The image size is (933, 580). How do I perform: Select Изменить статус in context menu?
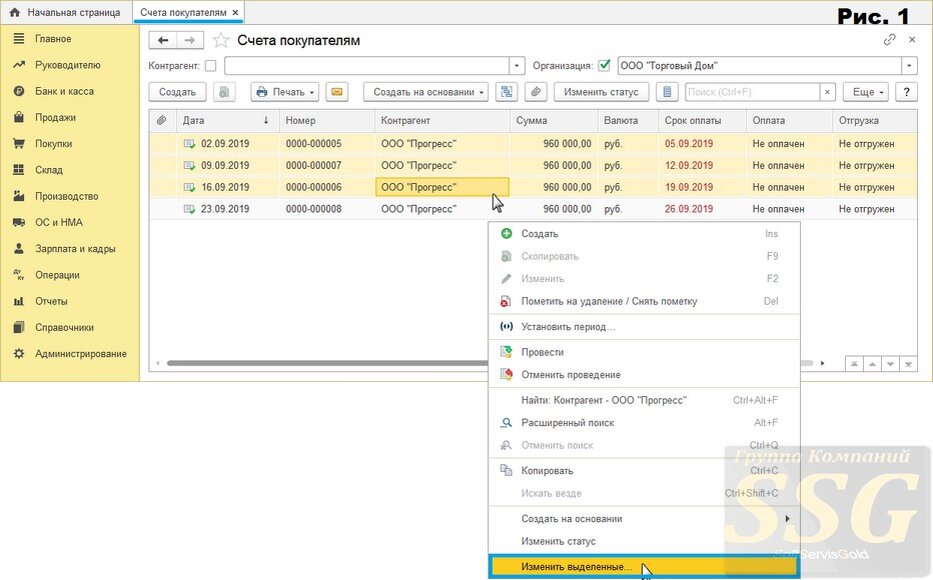click(644, 541)
